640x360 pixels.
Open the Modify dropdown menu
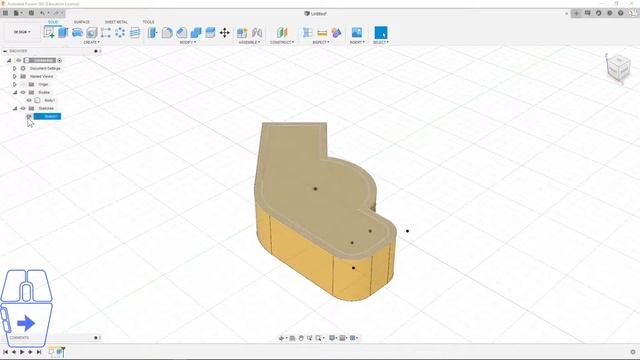[188, 42]
